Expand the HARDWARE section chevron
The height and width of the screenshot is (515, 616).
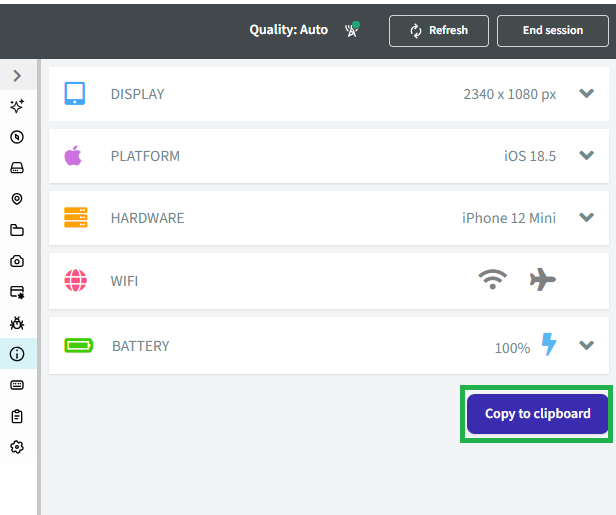coord(587,218)
